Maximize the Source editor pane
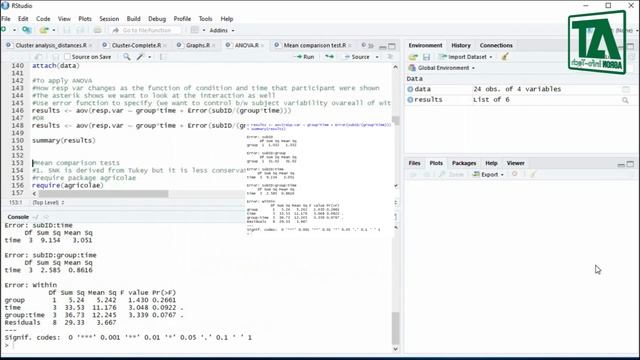Image resolution: width=640 pixels, height=360 pixels. (x=392, y=46)
